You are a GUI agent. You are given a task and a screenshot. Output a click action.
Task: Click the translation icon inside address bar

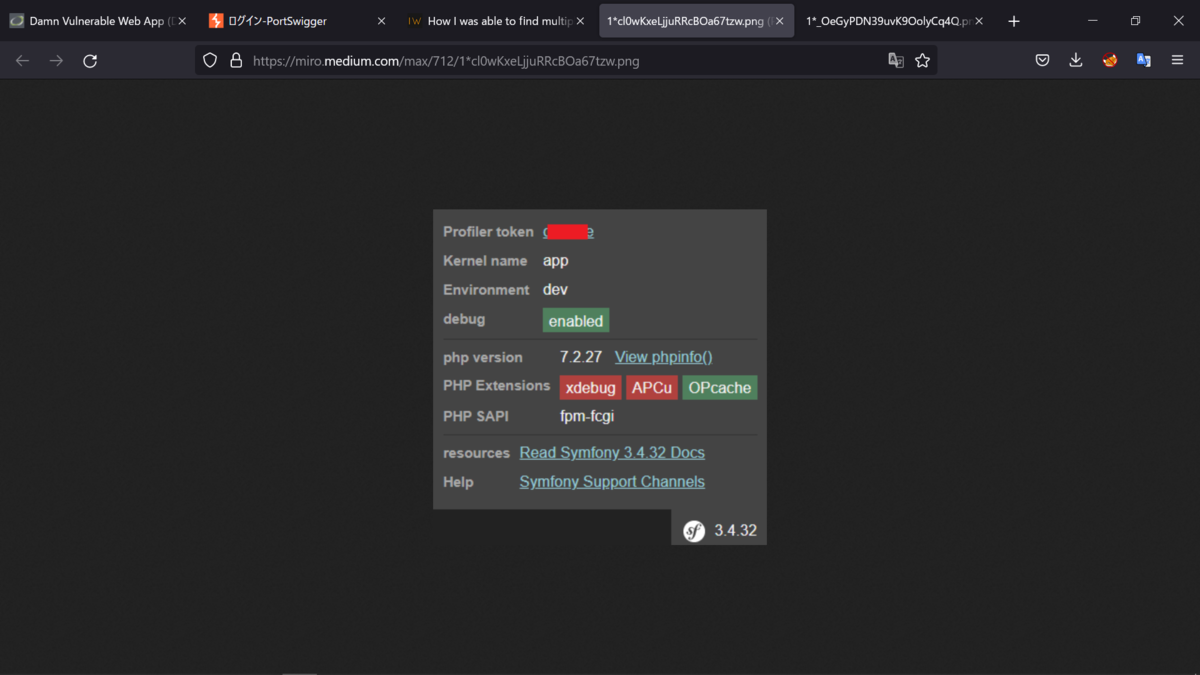pos(896,60)
